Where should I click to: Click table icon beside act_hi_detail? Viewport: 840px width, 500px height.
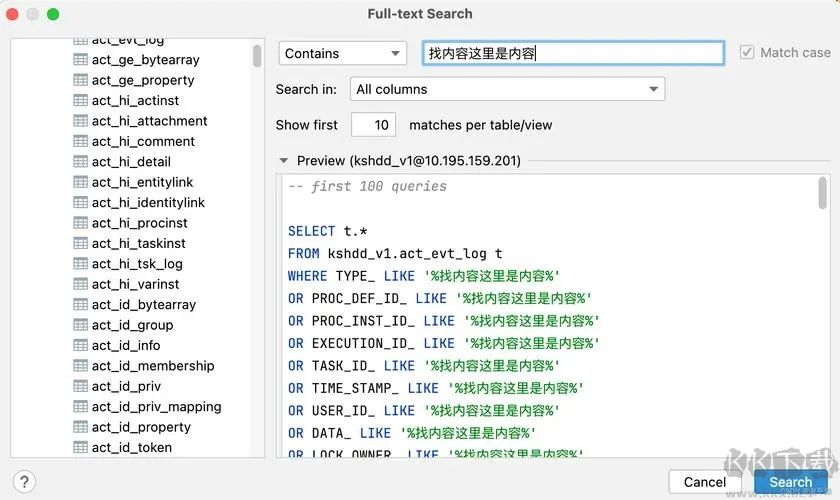point(80,161)
